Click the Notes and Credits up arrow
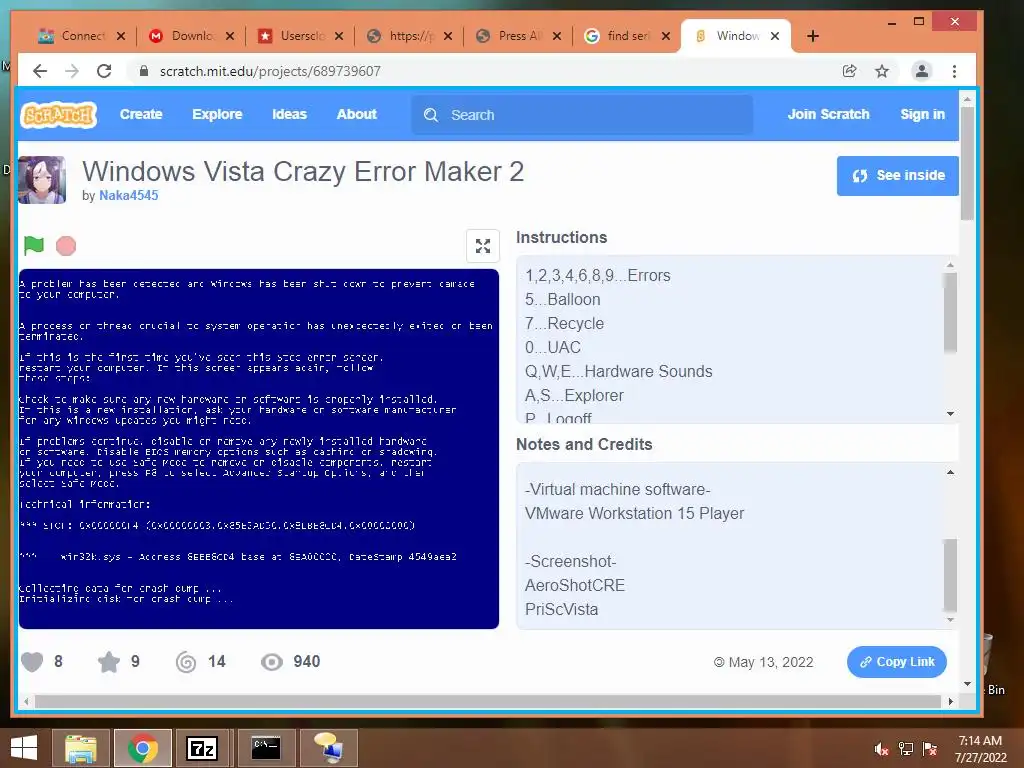This screenshot has width=1024, height=768. 950,472
